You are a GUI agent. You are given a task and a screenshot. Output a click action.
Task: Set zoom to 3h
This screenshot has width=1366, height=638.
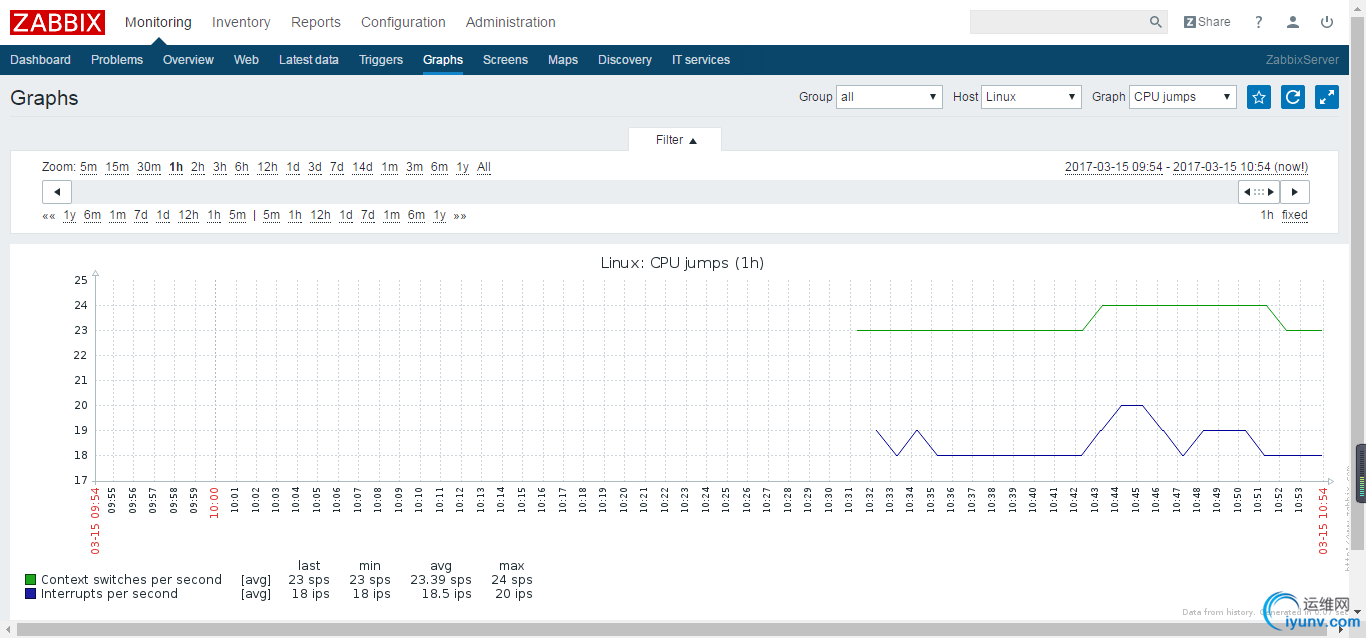(x=220, y=167)
